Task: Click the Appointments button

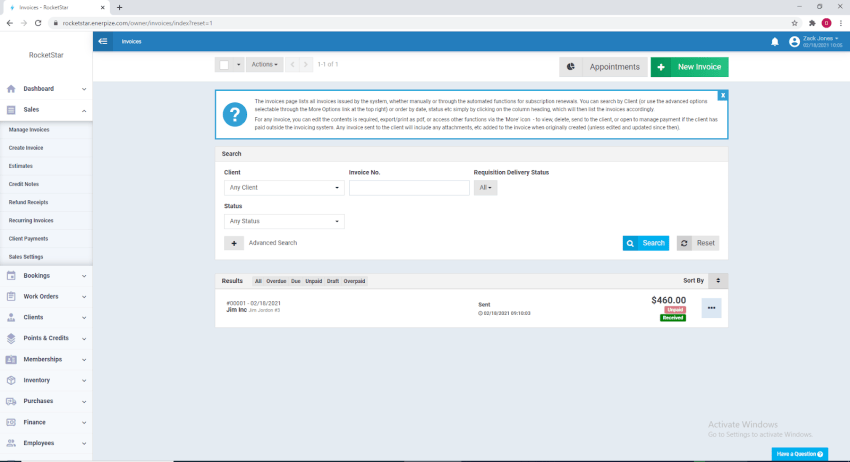Action: point(604,67)
